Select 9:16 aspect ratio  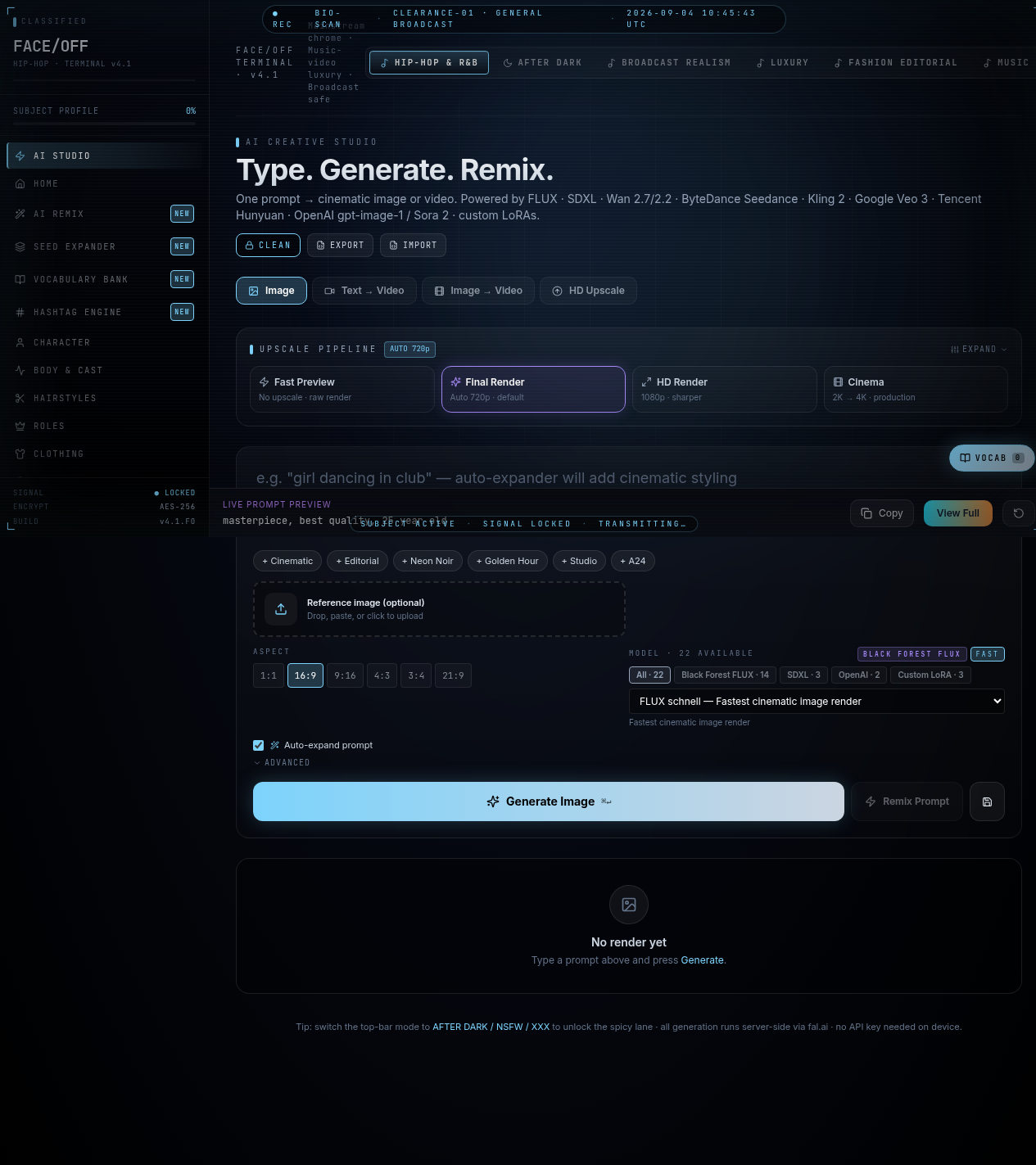(x=345, y=675)
